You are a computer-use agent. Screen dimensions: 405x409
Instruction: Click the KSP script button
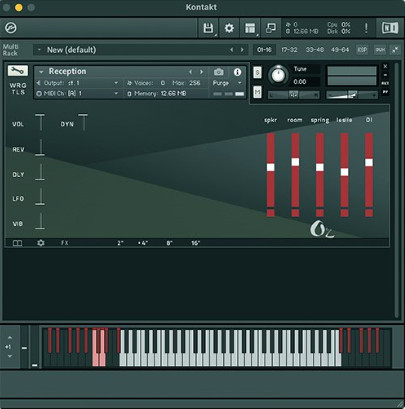[x=362, y=50]
